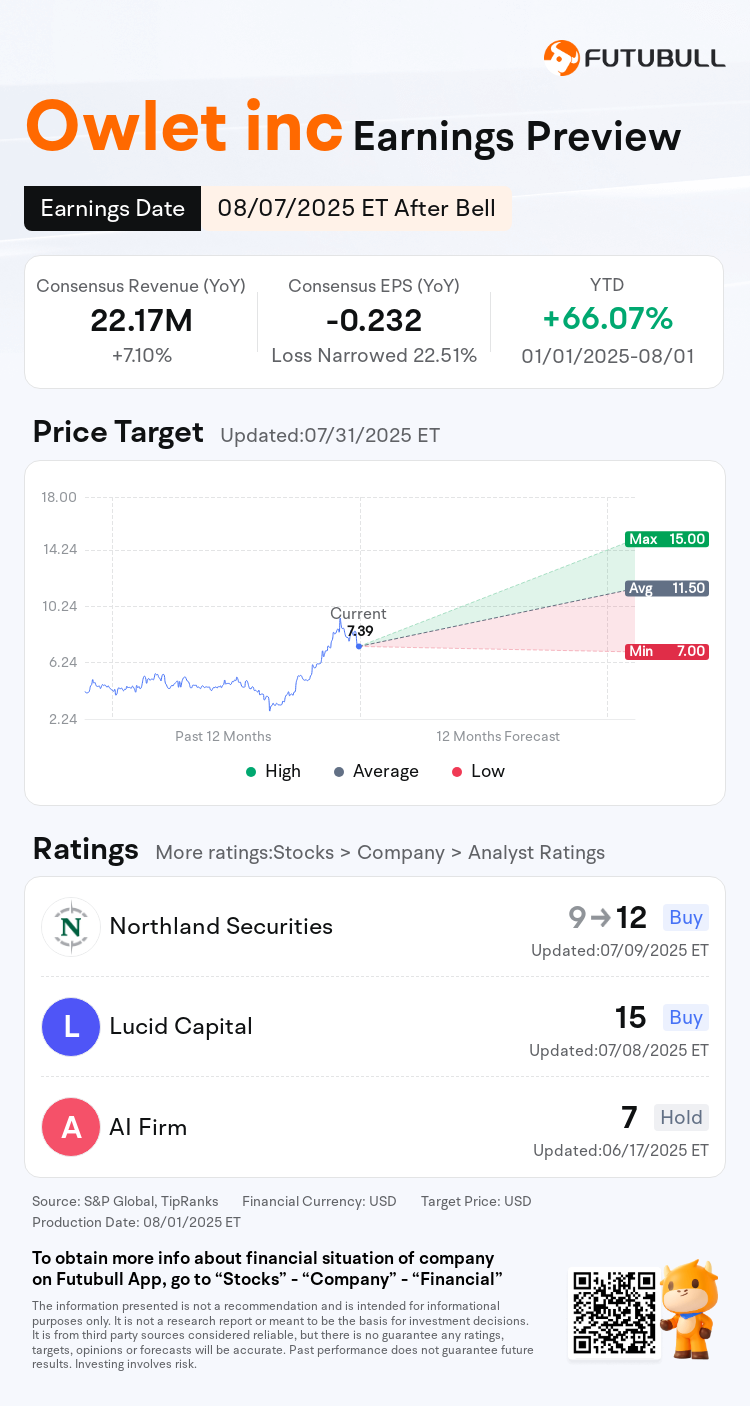750x1406 pixels.
Task: Click the 'High' legend label
Action: (x=283, y=771)
